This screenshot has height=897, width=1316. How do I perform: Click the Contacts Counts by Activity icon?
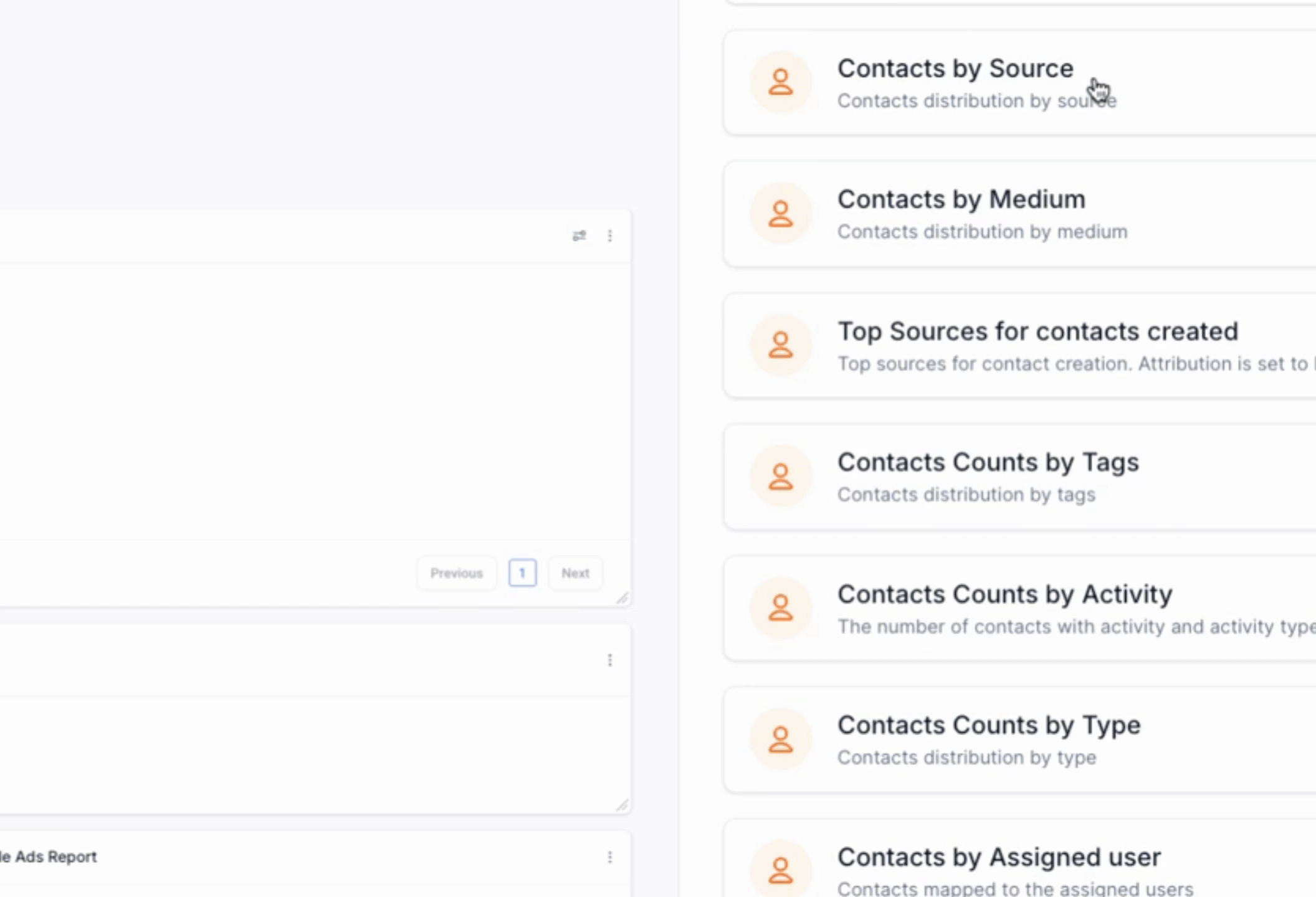tap(780, 608)
